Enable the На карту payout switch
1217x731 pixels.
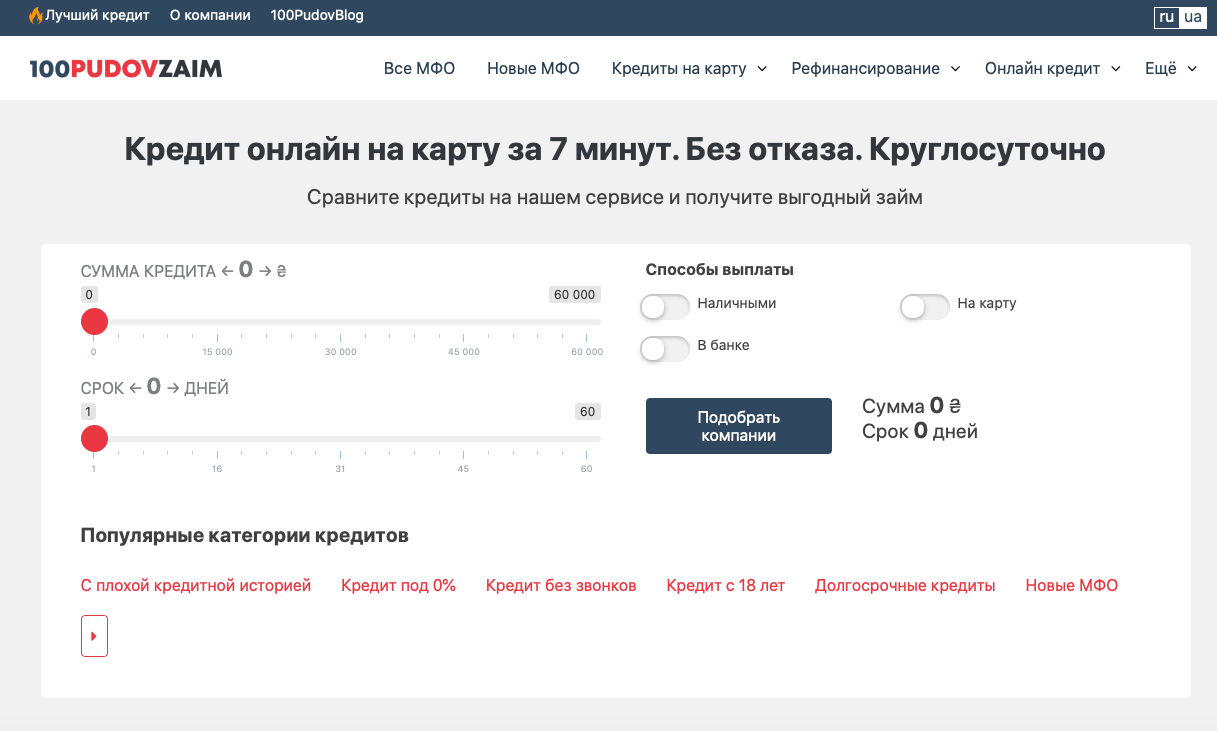click(x=925, y=307)
